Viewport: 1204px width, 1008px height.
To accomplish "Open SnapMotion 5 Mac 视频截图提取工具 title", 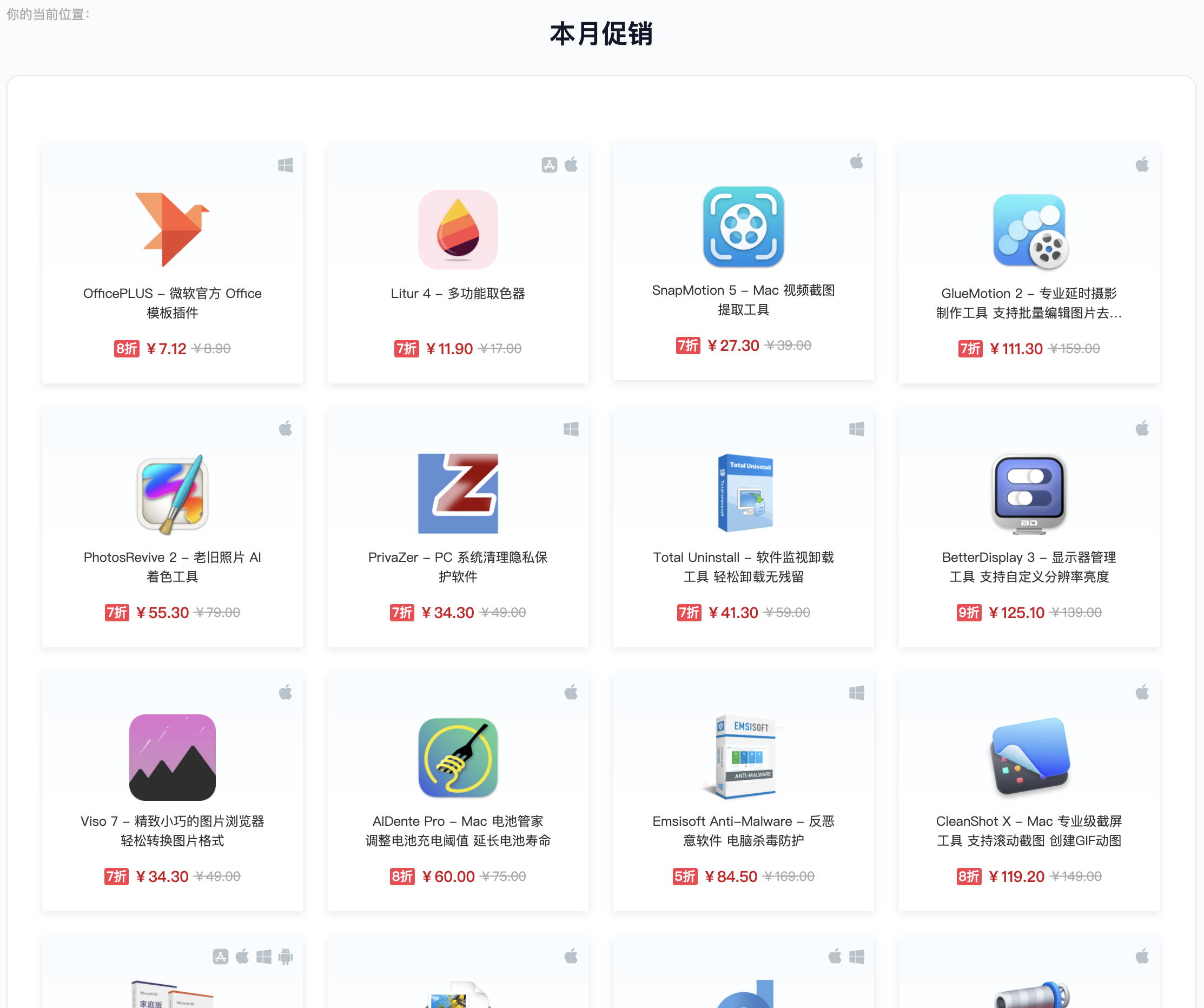I will tap(743, 300).
